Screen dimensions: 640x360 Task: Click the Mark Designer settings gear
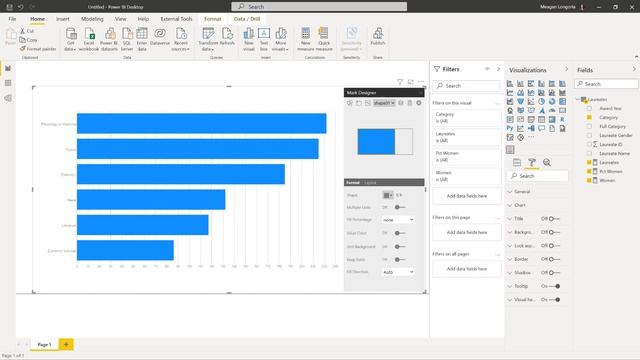point(419,103)
